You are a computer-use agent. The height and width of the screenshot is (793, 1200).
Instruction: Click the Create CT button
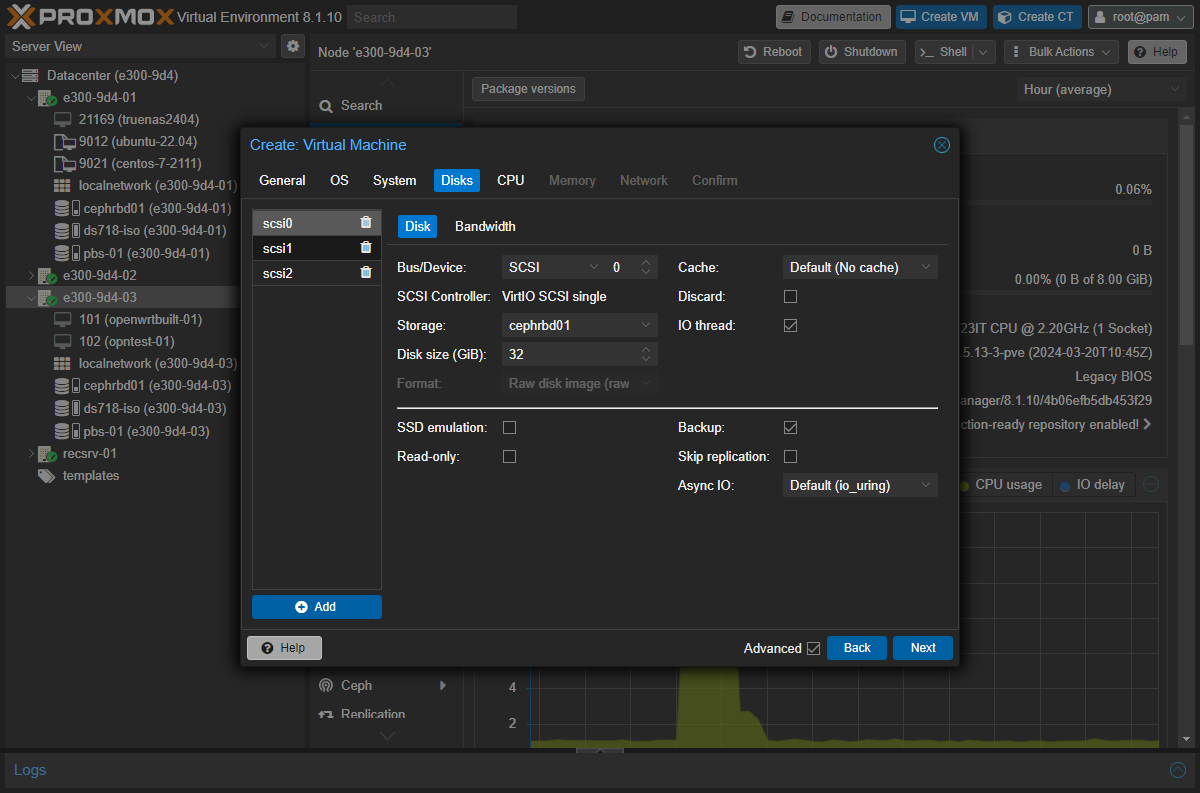click(1038, 17)
